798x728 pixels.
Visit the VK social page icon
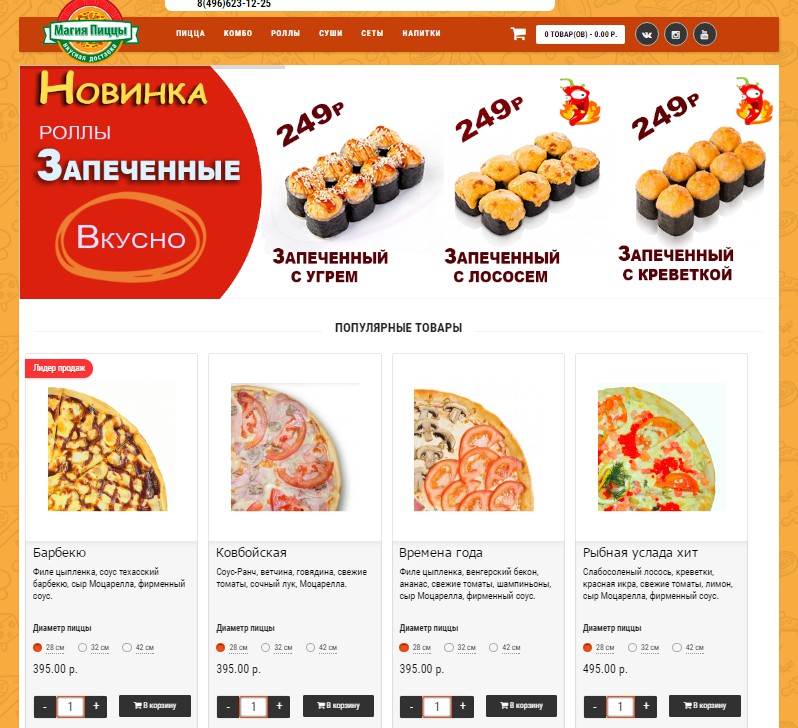647,35
